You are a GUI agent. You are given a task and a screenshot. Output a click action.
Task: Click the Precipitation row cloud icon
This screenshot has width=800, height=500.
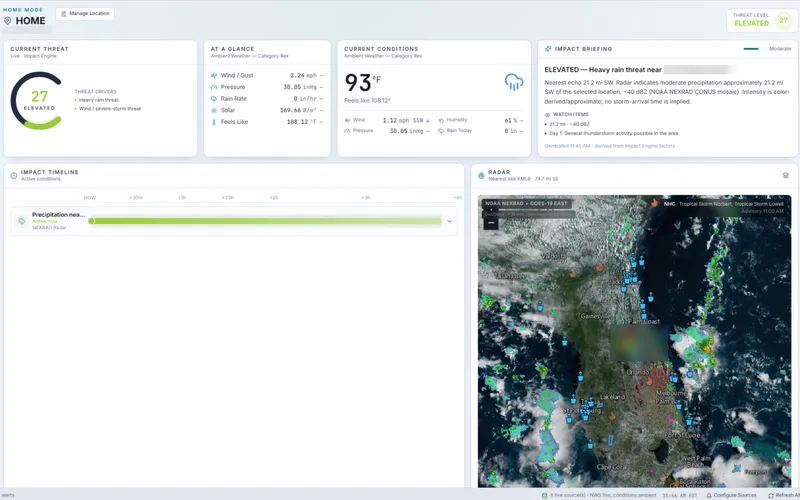[x=21, y=221]
